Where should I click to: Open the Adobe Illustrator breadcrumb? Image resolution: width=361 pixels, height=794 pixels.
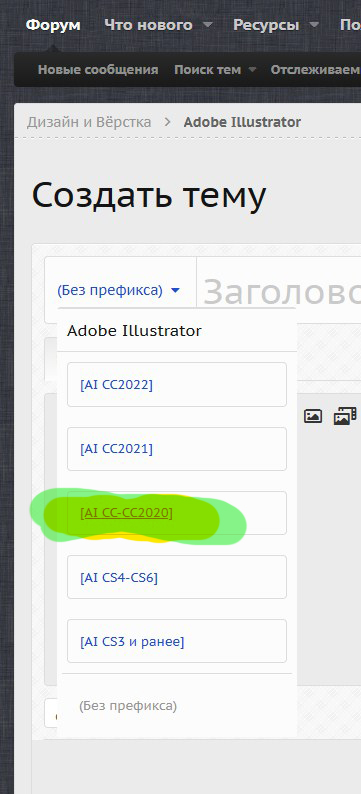point(242,122)
